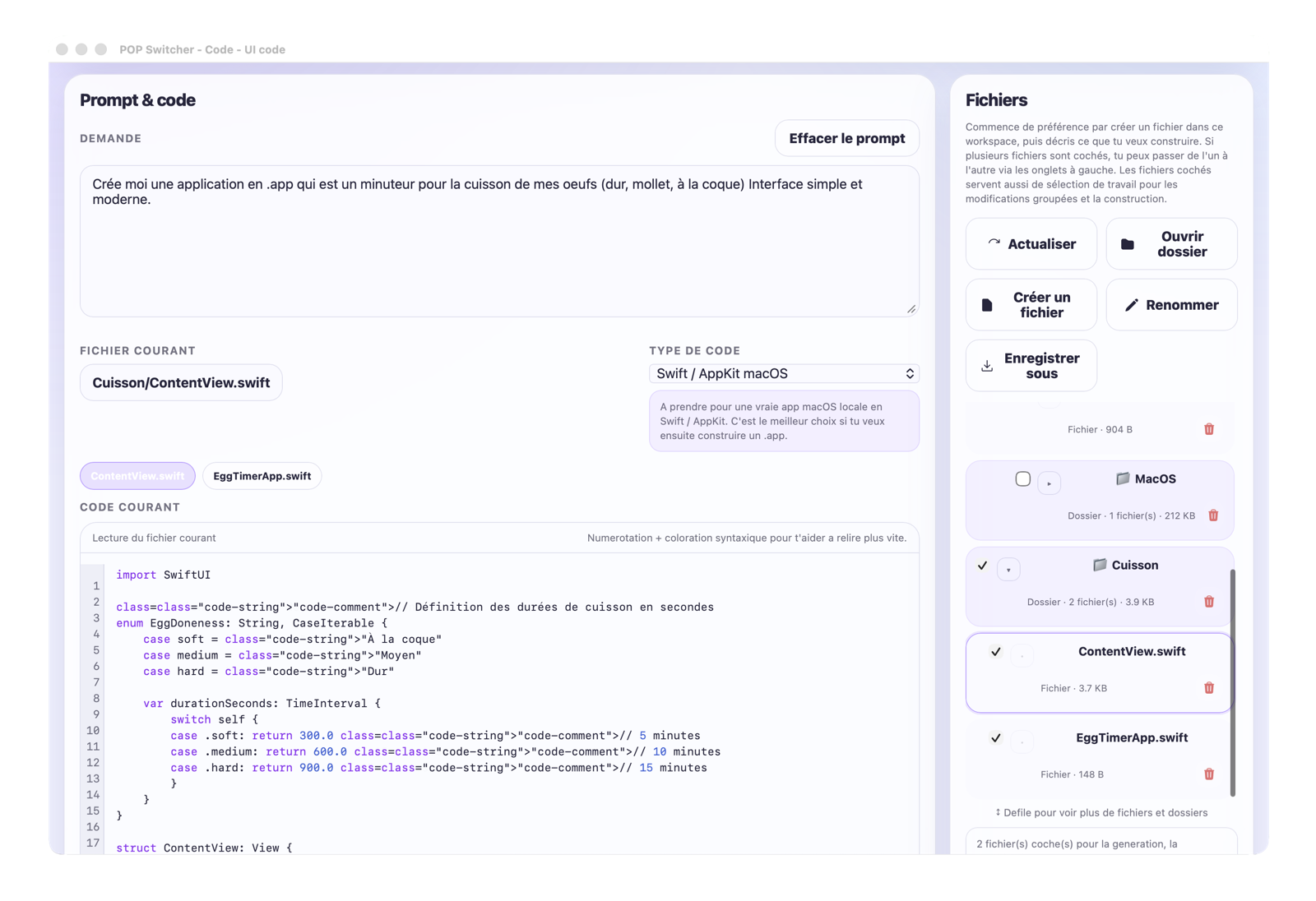Switch to the ContentView.swift tab

(137, 476)
